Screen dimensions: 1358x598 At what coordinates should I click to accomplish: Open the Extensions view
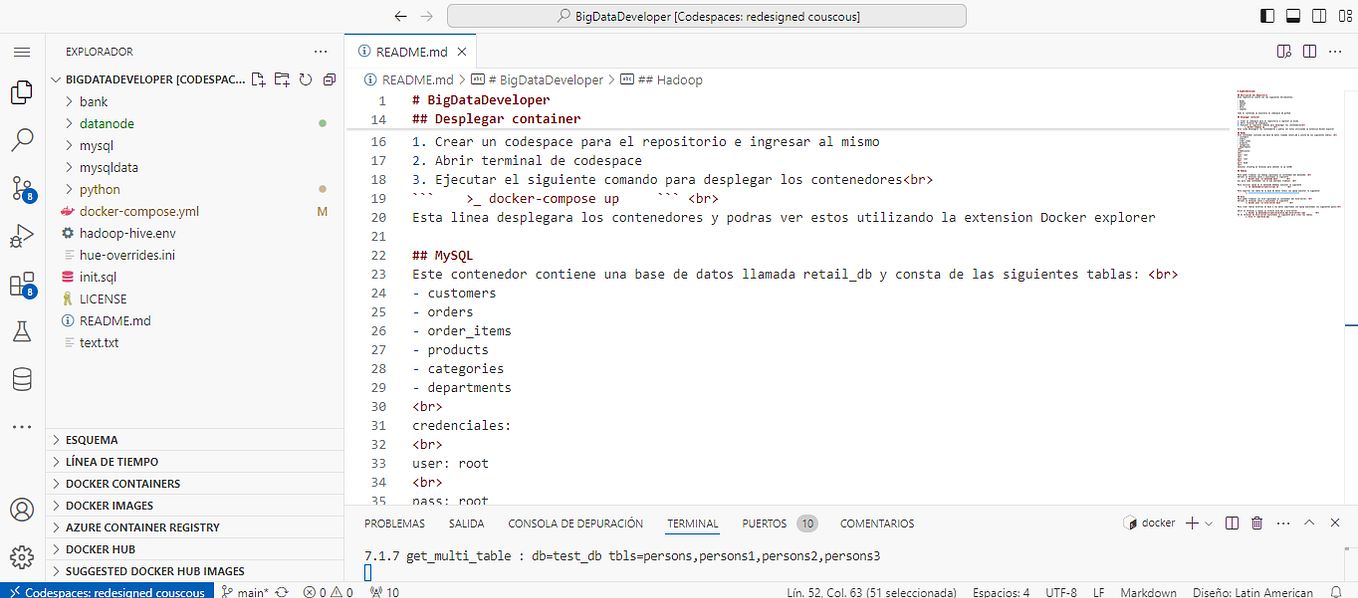click(22, 283)
